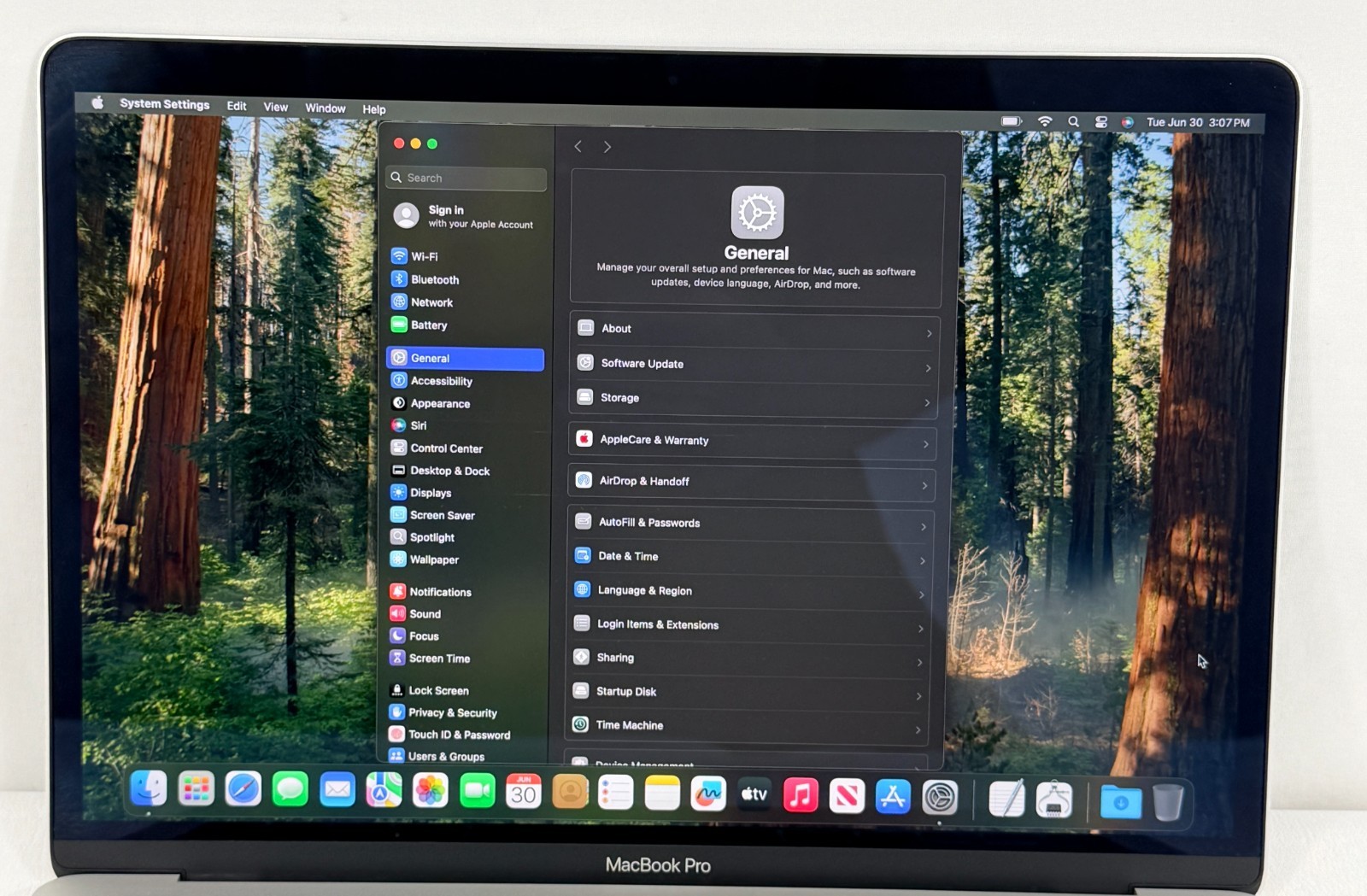Open the About row
Screen dimensions: 1367x896
[x=754, y=330]
